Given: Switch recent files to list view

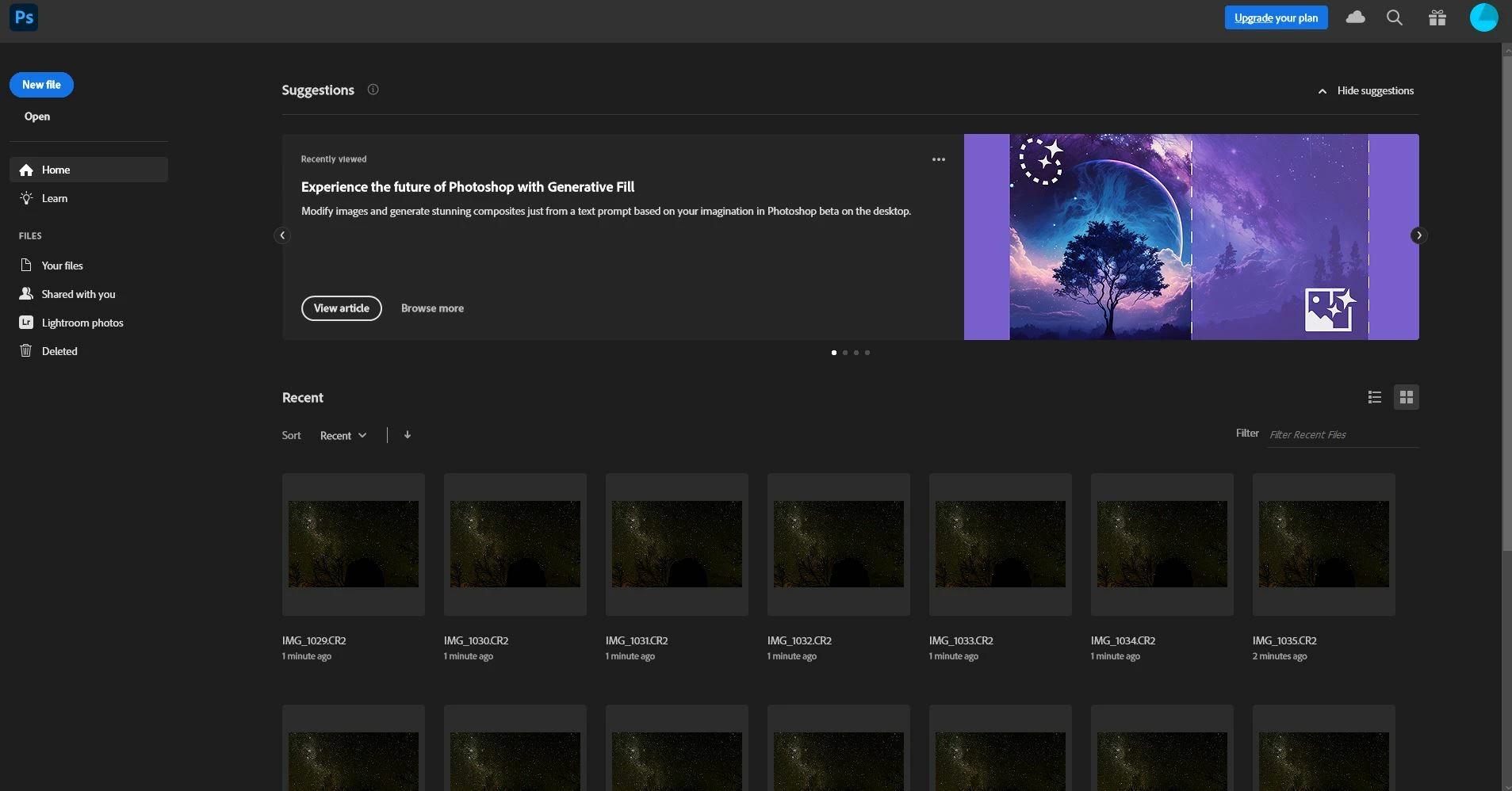Looking at the screenshot, I should 1375,397.
